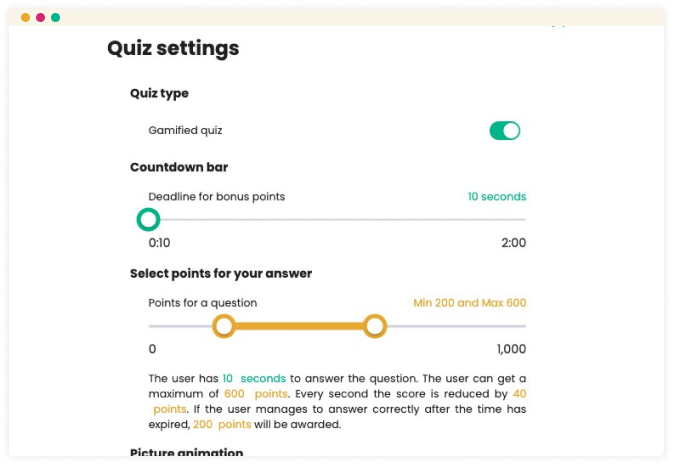Click the 0:10 minimum countdown label
Screen dimensions: 673x465
click(159, 242)
